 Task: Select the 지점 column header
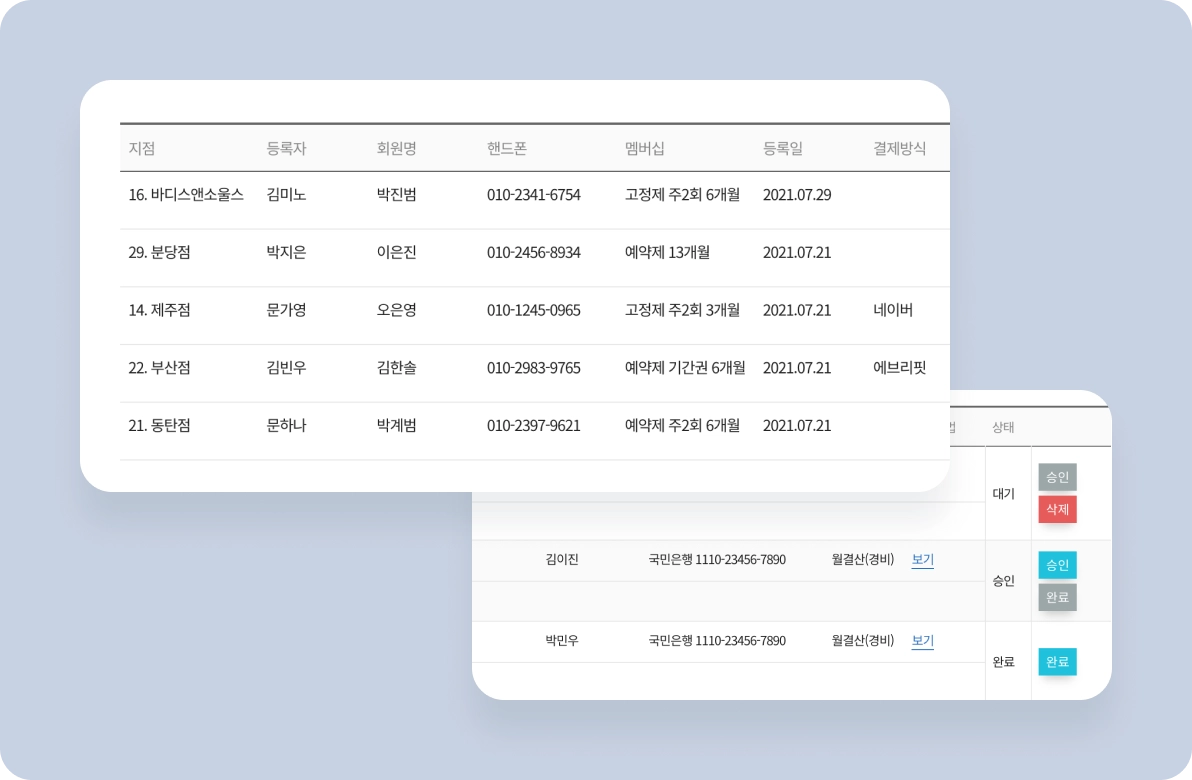pos(141,148)
